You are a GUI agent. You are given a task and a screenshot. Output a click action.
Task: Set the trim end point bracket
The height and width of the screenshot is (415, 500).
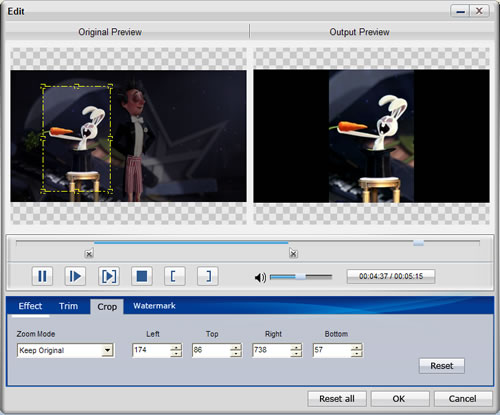[x=208, y=276]
